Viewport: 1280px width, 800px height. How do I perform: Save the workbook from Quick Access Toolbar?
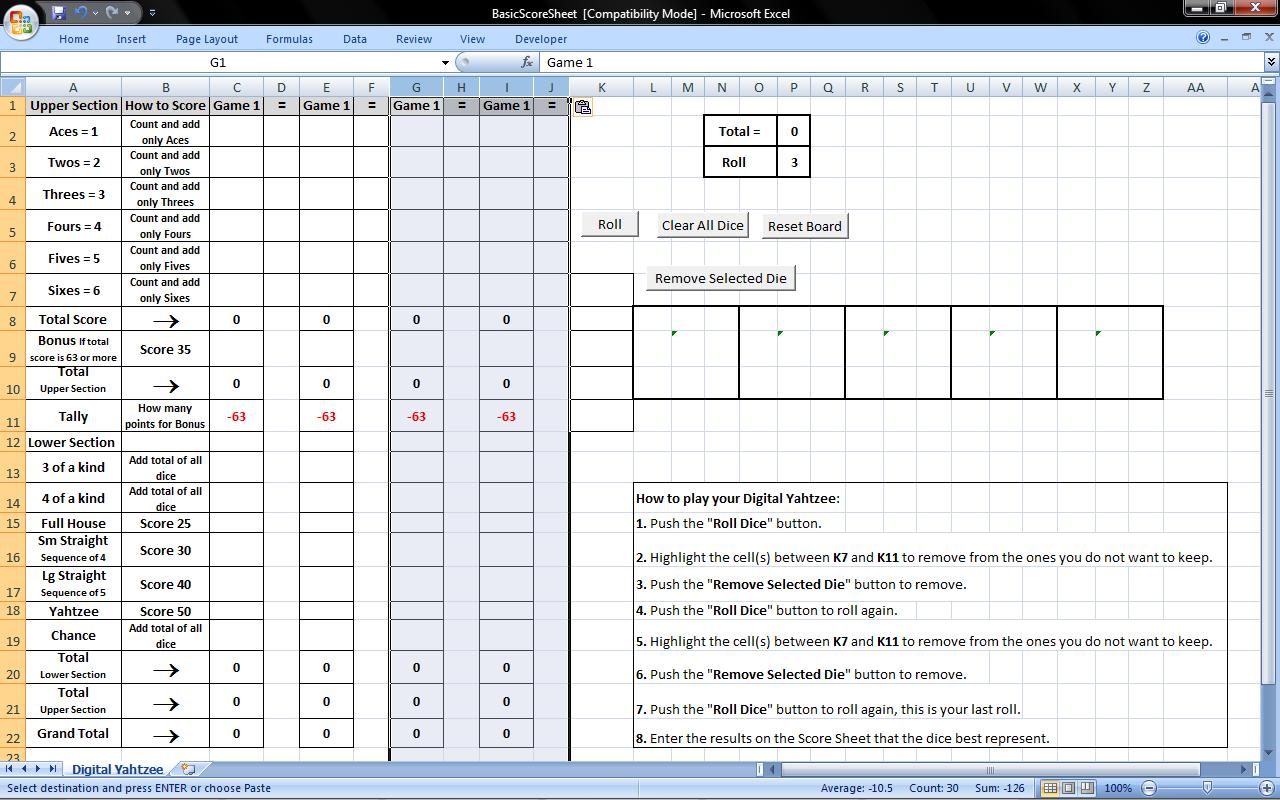click(x=58, y=13)
